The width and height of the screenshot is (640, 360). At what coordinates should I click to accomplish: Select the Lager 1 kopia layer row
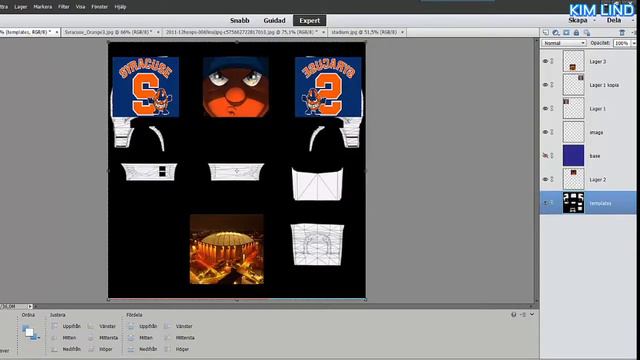pos(588,84)
